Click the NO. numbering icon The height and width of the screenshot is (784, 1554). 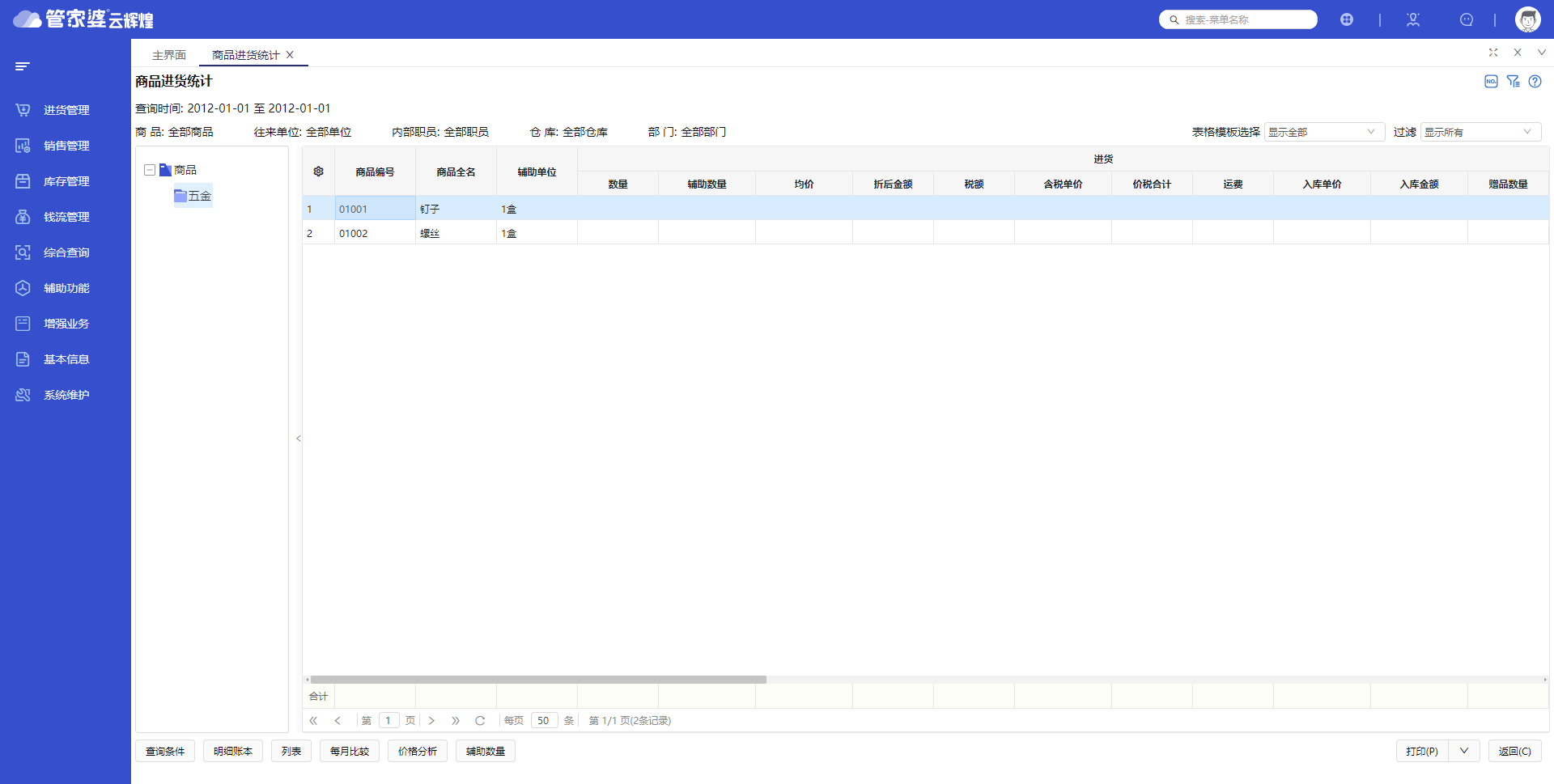(1491, 82)
